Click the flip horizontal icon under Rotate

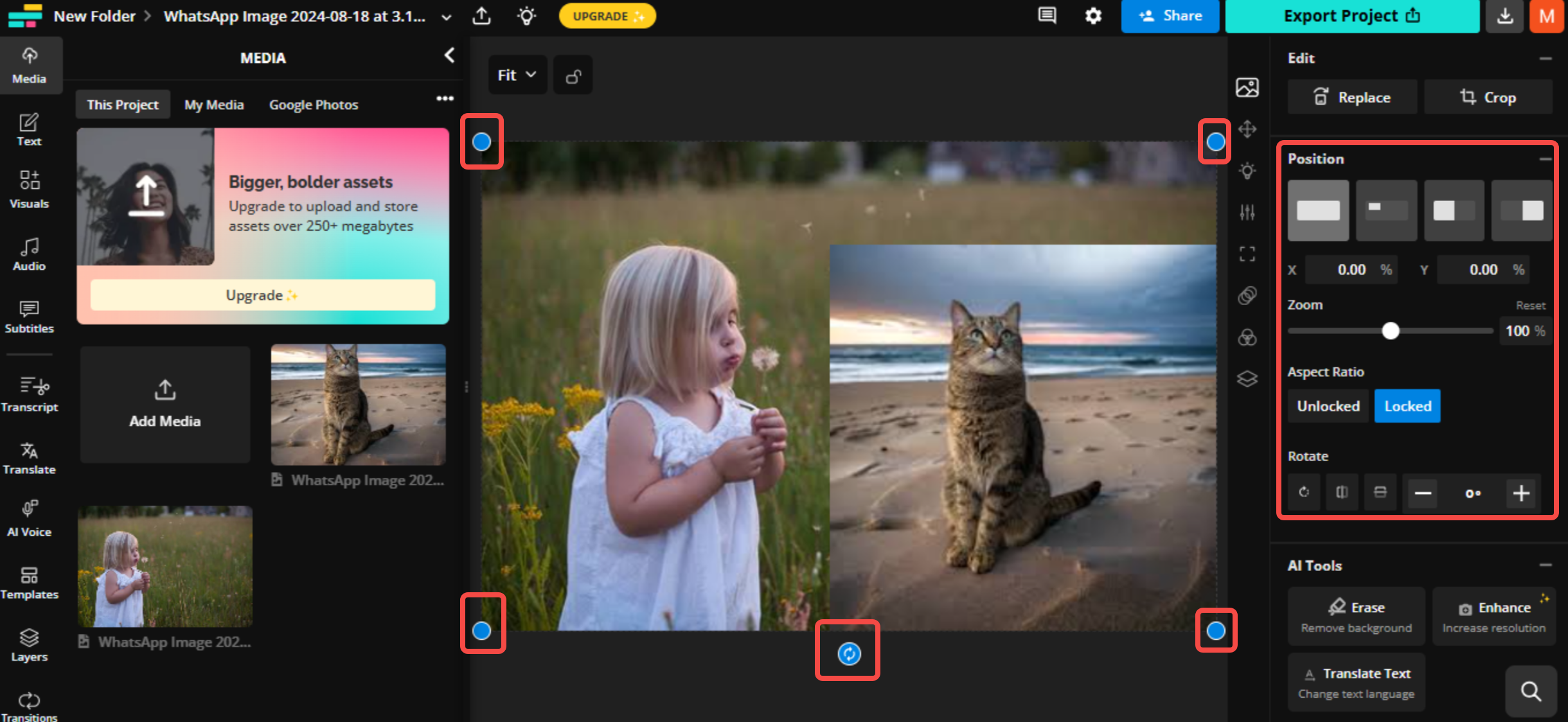1342,493
